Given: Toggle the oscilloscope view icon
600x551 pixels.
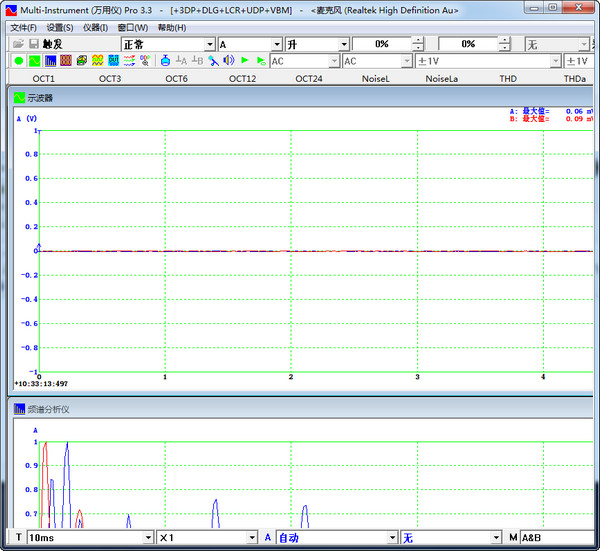Looking at the screenshot, I should coord(34,61).
